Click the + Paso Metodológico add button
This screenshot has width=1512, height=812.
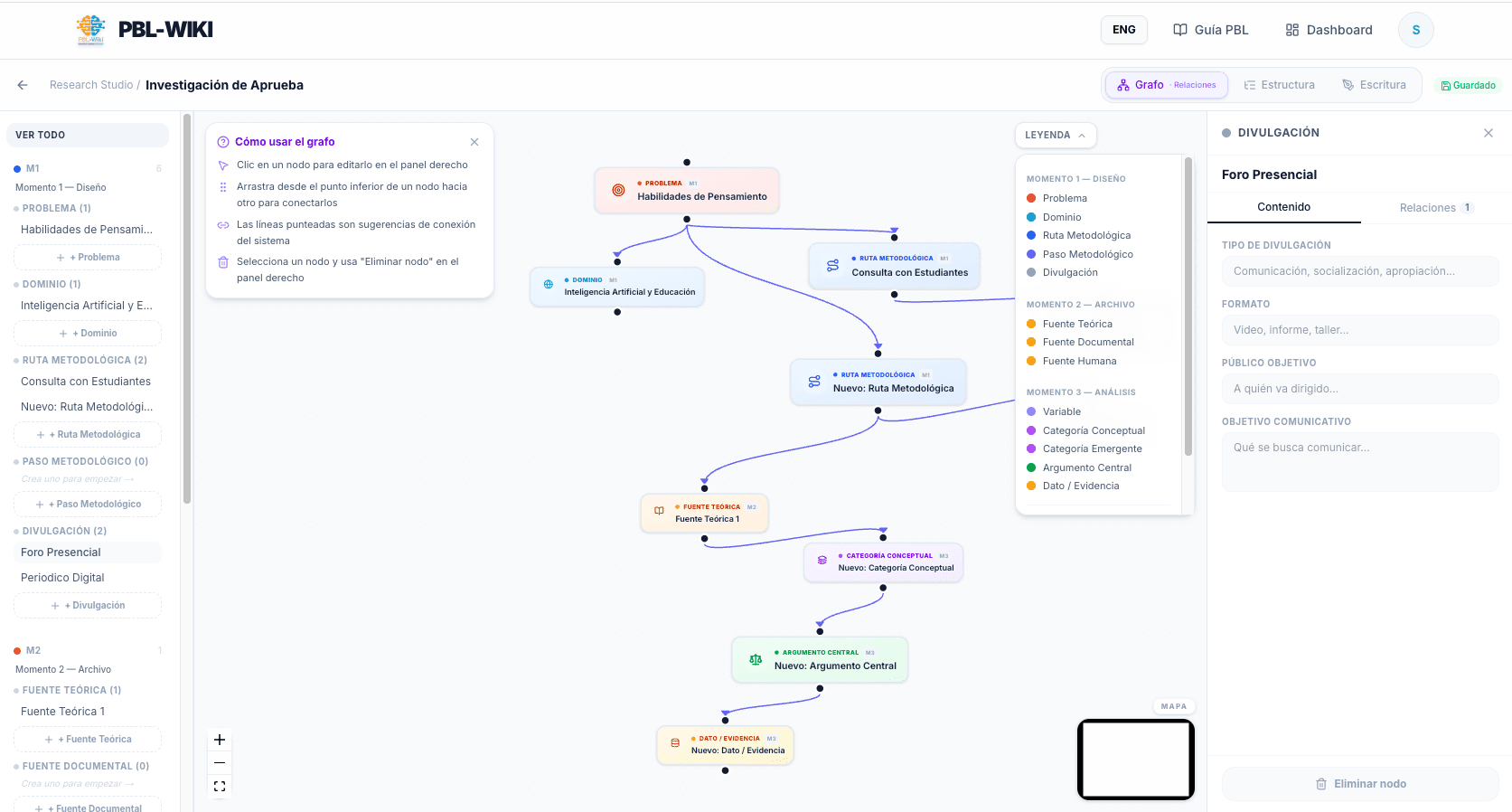click(x=88, y=505)
